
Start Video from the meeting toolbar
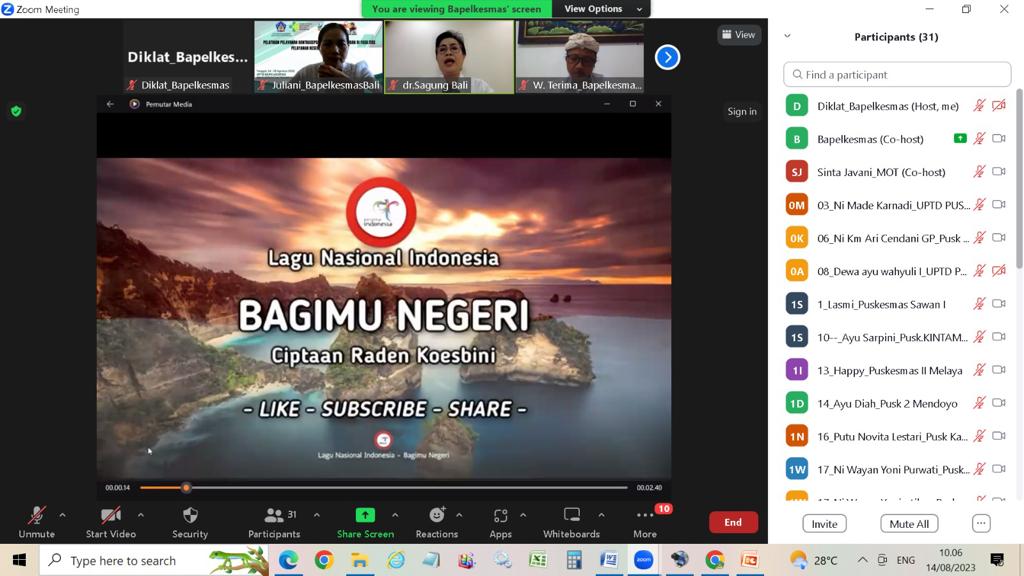110,522
